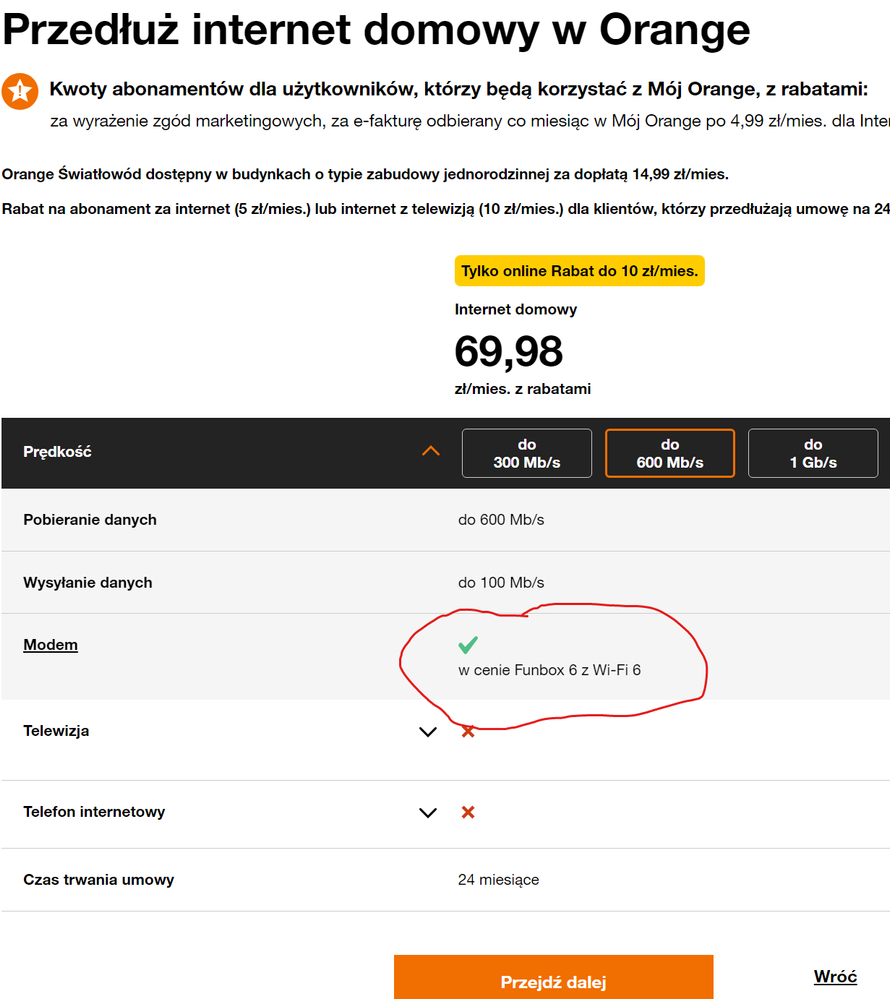
Task: Select the 600 Mb/s speed option
Action: pyautogui.click(x=670, y=453)
